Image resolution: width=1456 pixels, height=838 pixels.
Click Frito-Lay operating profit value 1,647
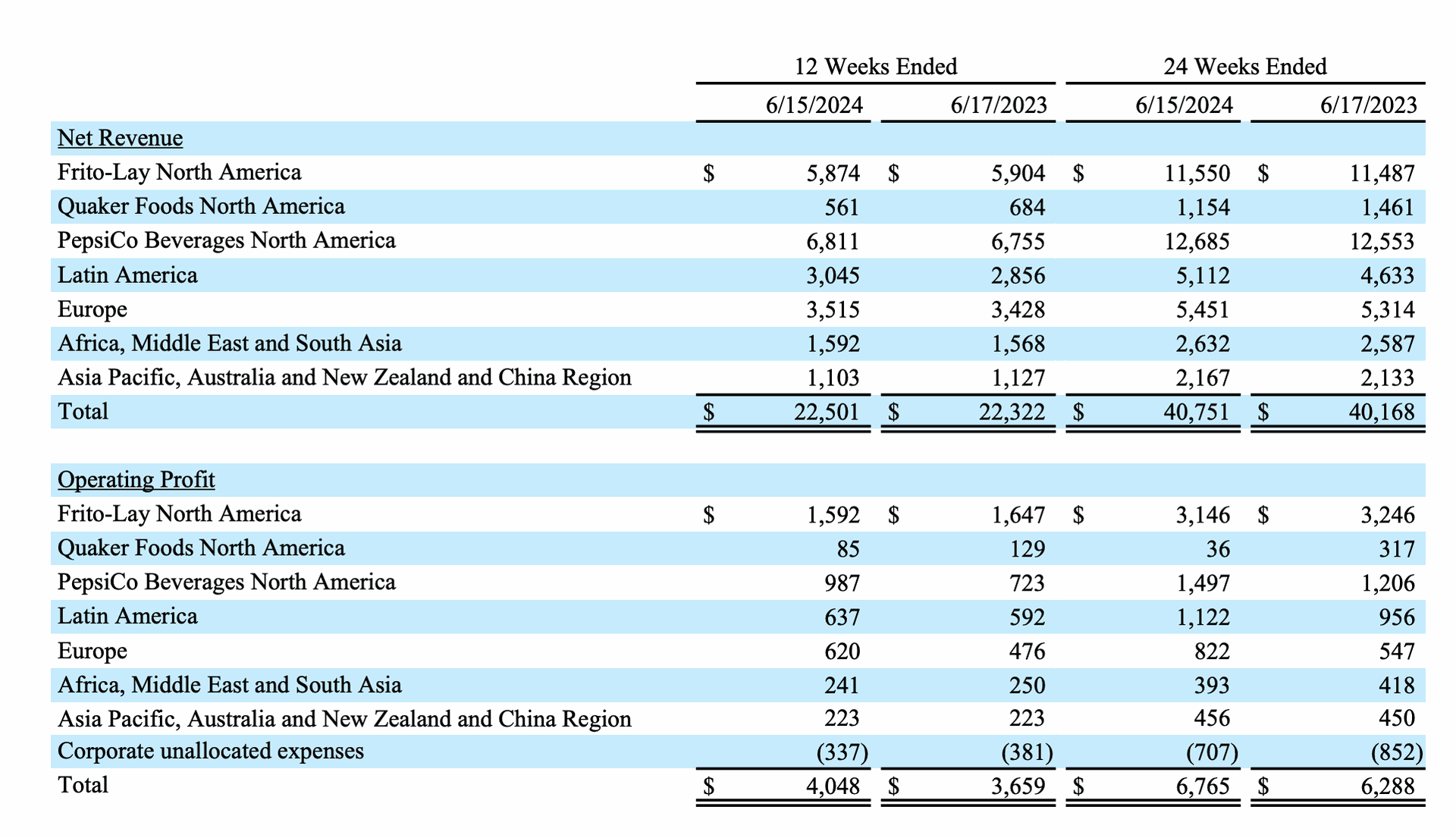click(x=1018, y=516)
